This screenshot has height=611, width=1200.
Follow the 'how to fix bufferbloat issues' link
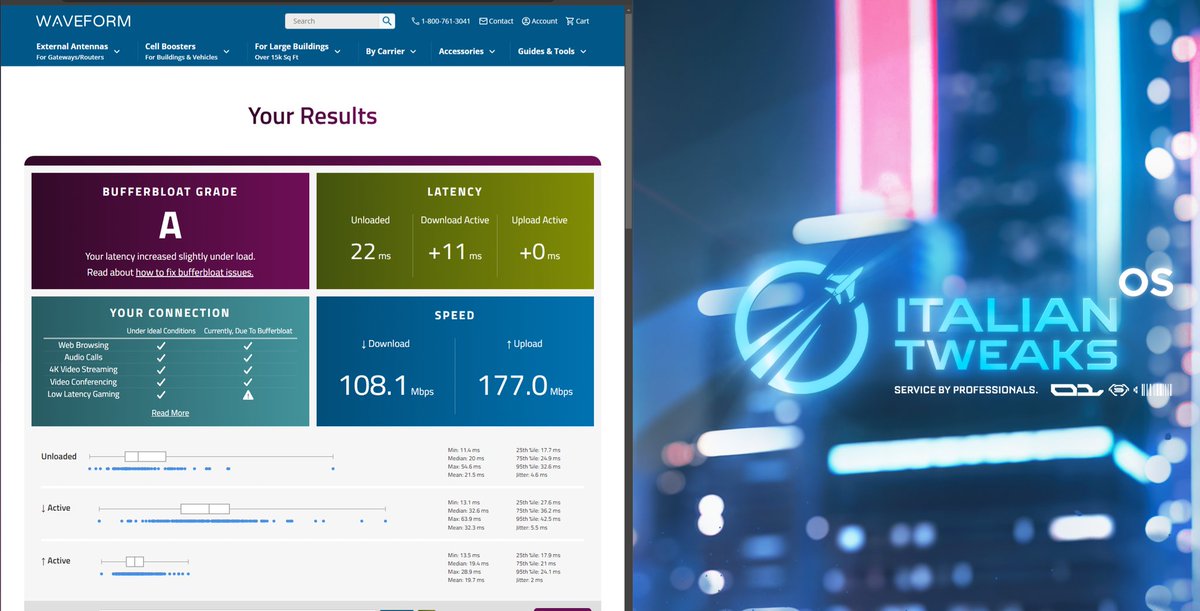[195, 272]
